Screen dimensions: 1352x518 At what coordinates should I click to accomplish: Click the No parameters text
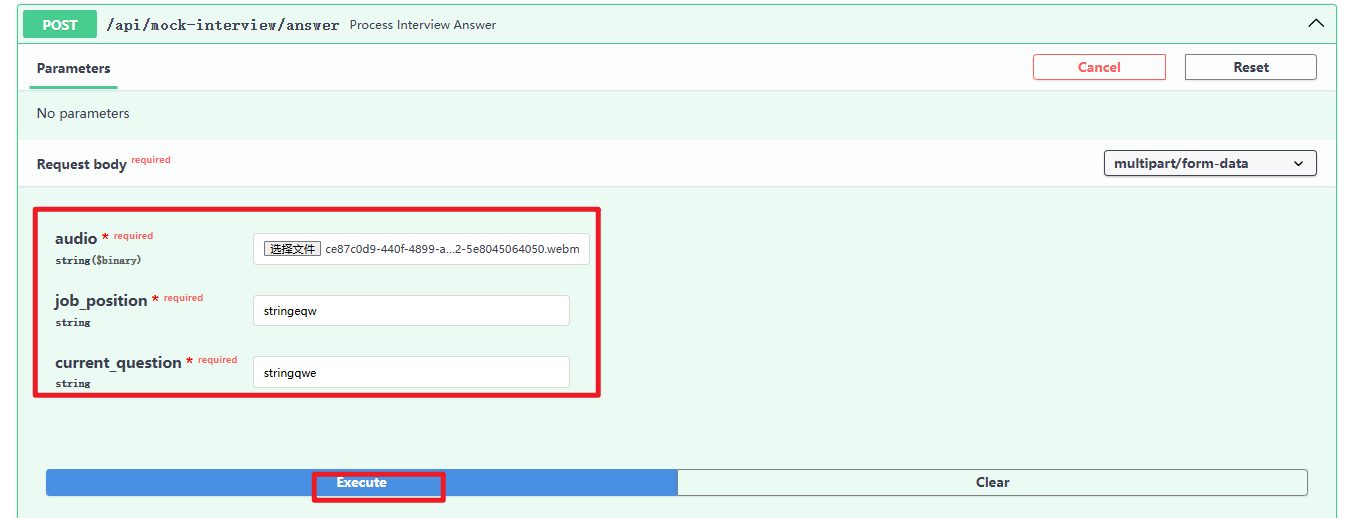pyautogui.click(x=83, y=114)
